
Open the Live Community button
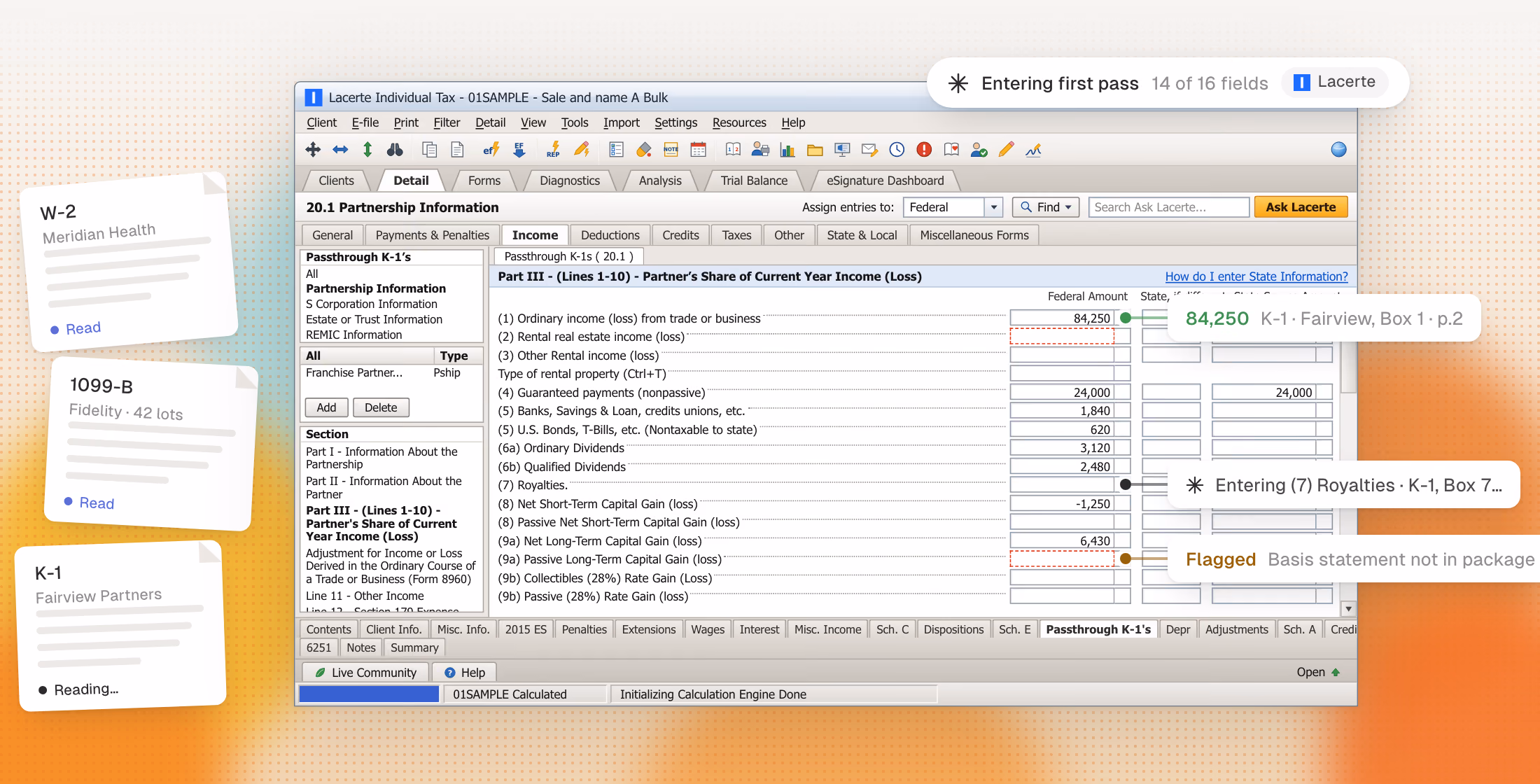[x=366, y=673]
